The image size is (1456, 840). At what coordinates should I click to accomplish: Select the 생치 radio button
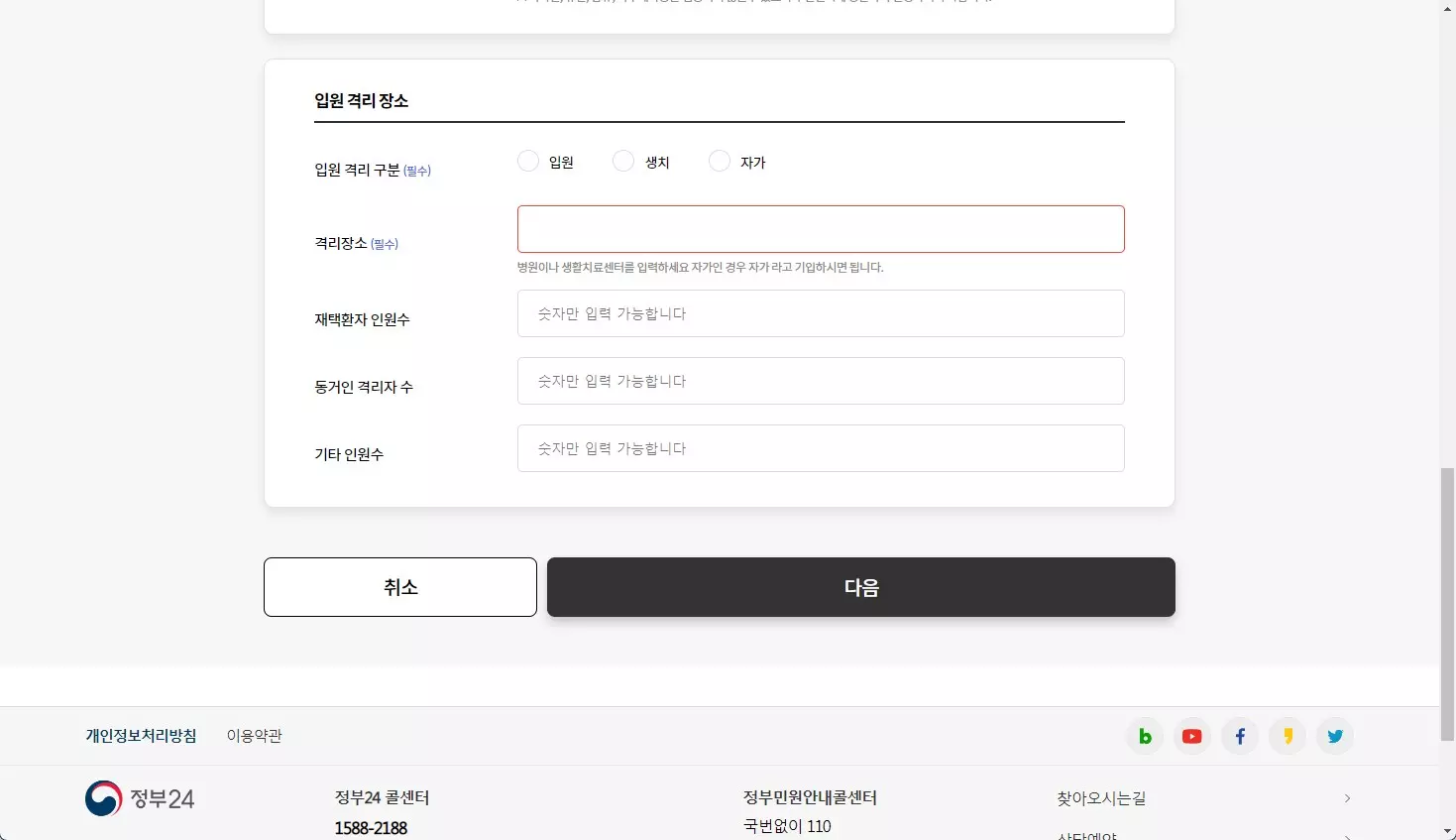point(623,160)
